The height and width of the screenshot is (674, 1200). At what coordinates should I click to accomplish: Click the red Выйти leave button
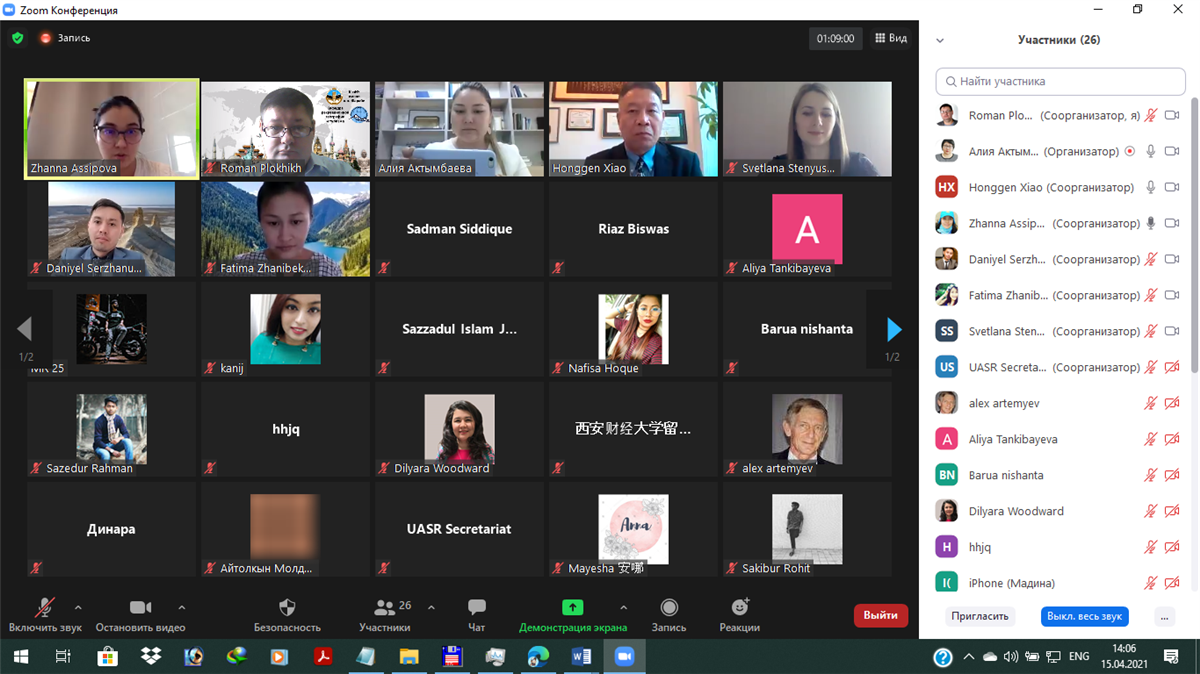[x=881, y=616]
